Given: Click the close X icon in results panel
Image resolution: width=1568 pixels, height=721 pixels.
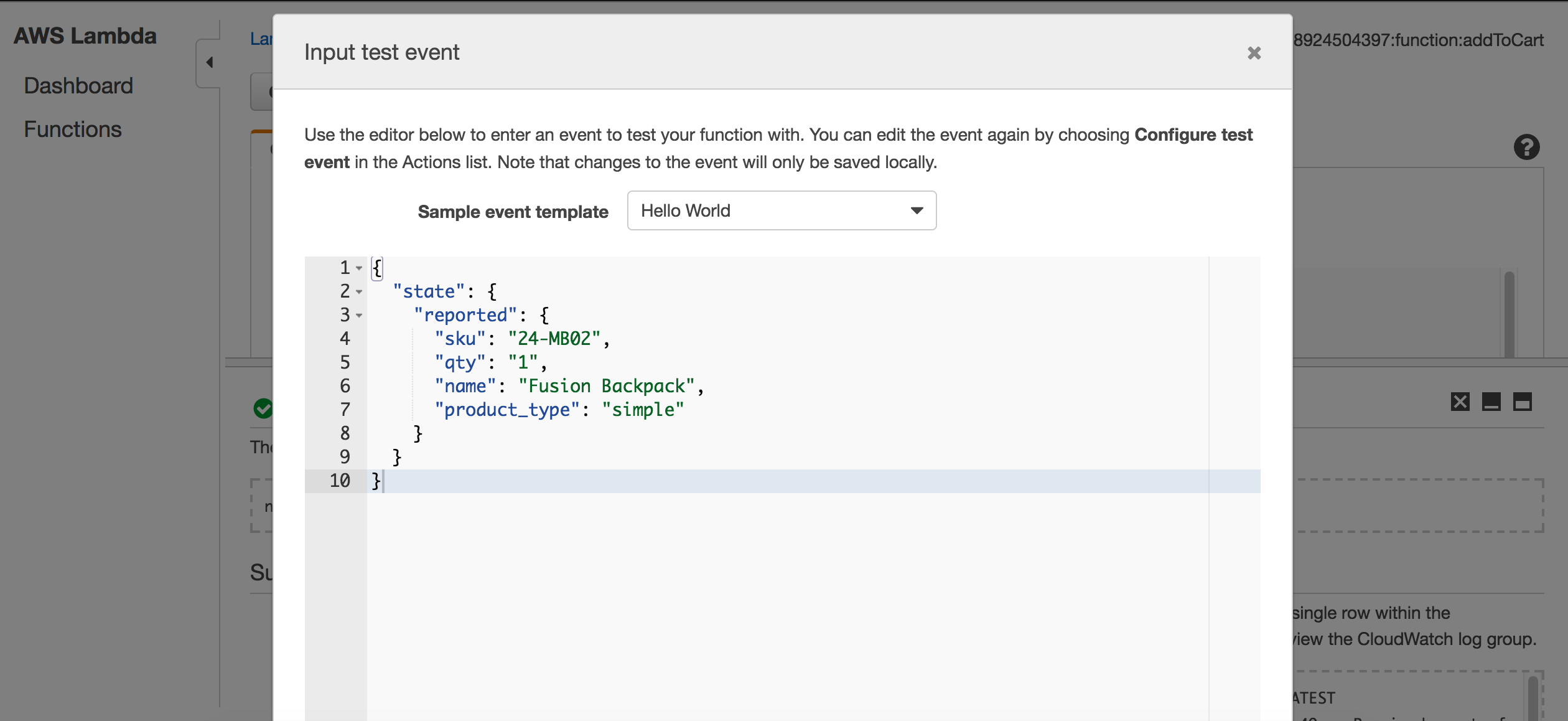Looking at the screenshot, I should (1460, 402).
